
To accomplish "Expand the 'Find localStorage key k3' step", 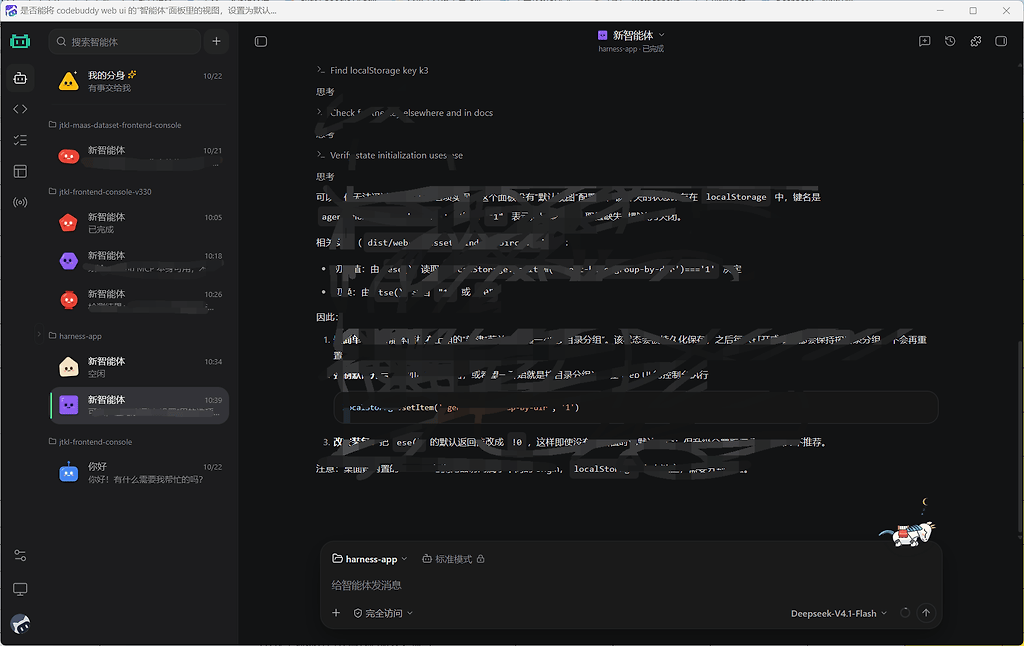I will coord(372,71).
